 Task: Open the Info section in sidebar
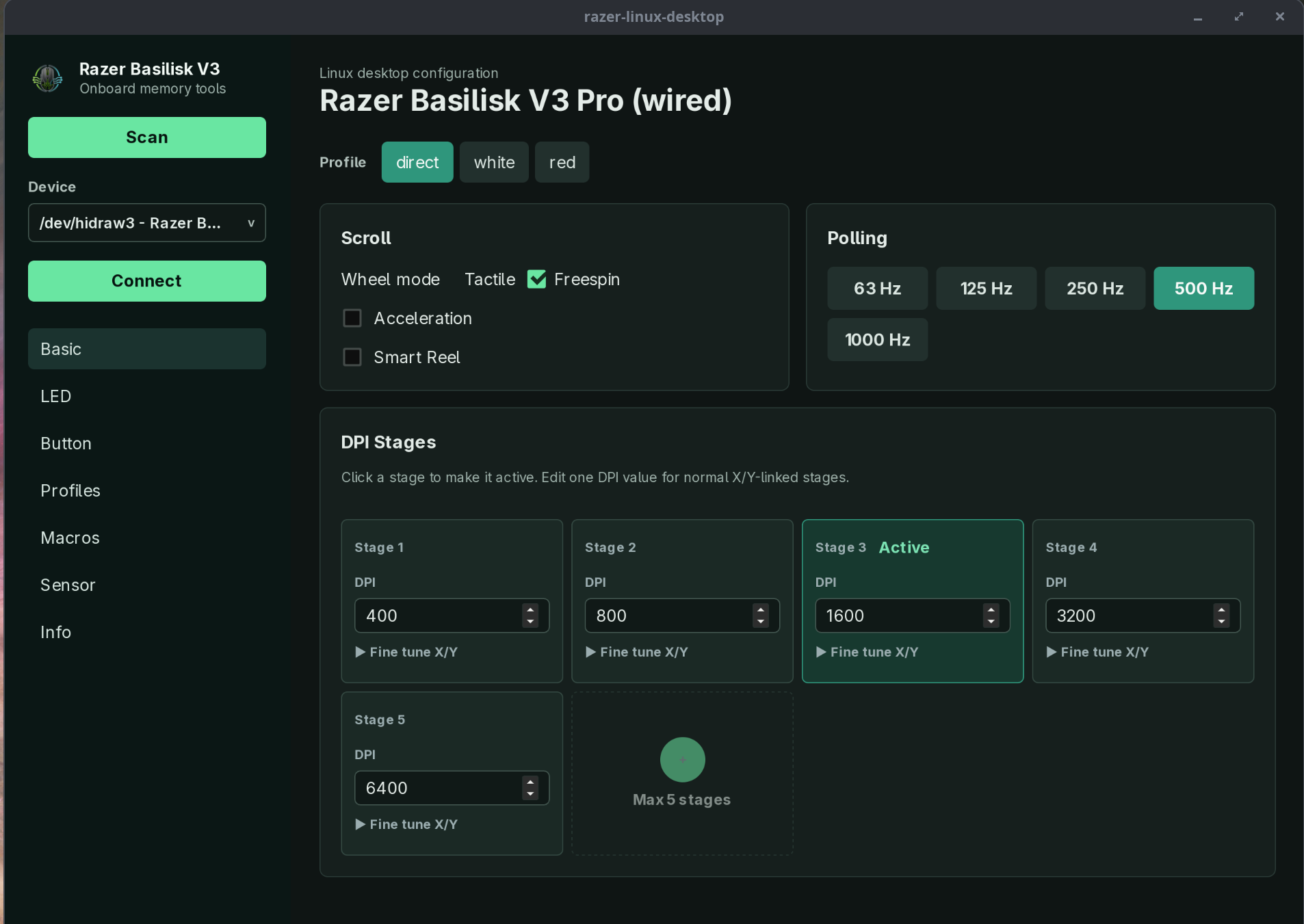147,632
